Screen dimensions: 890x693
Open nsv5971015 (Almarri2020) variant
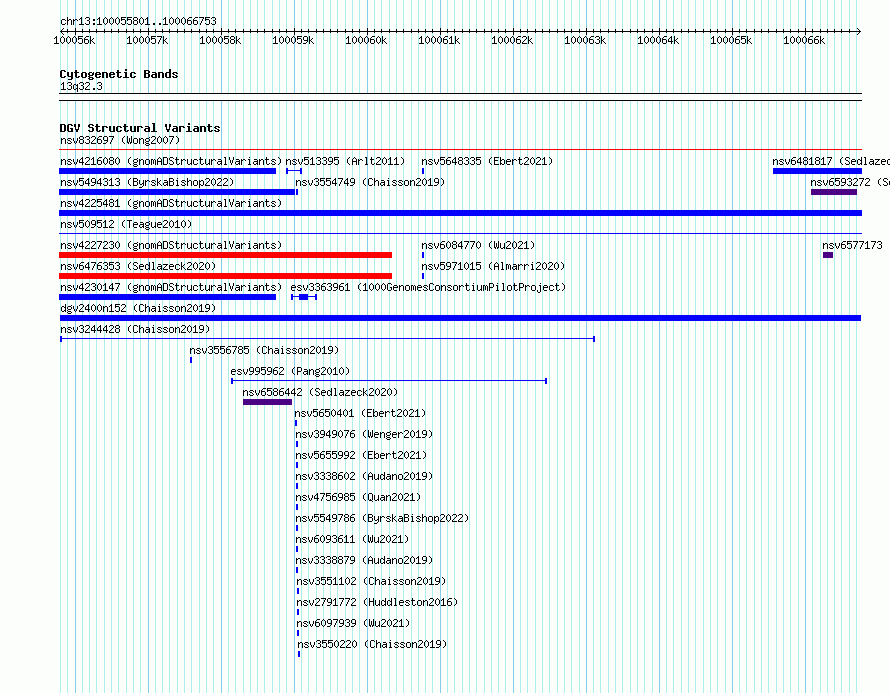click(x=493, y=266)
